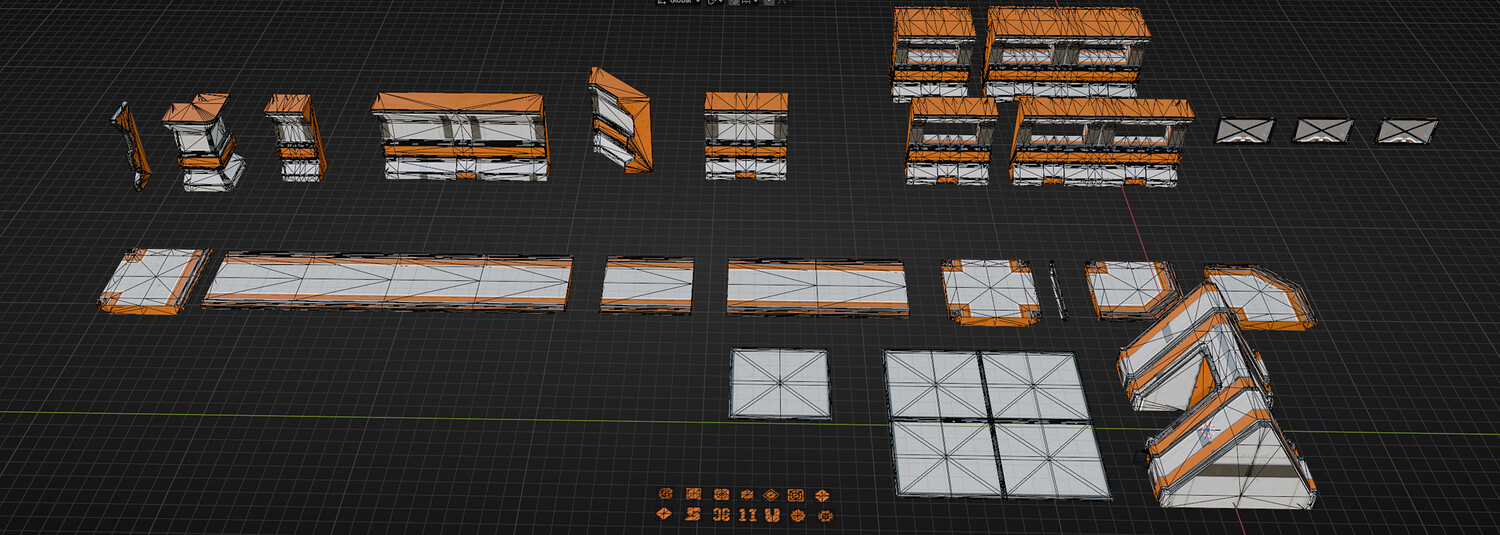The height and width of the screenshot is (535, 1500).
Task: Select the two-story wide window module
Action: [x=1066, y=52]
